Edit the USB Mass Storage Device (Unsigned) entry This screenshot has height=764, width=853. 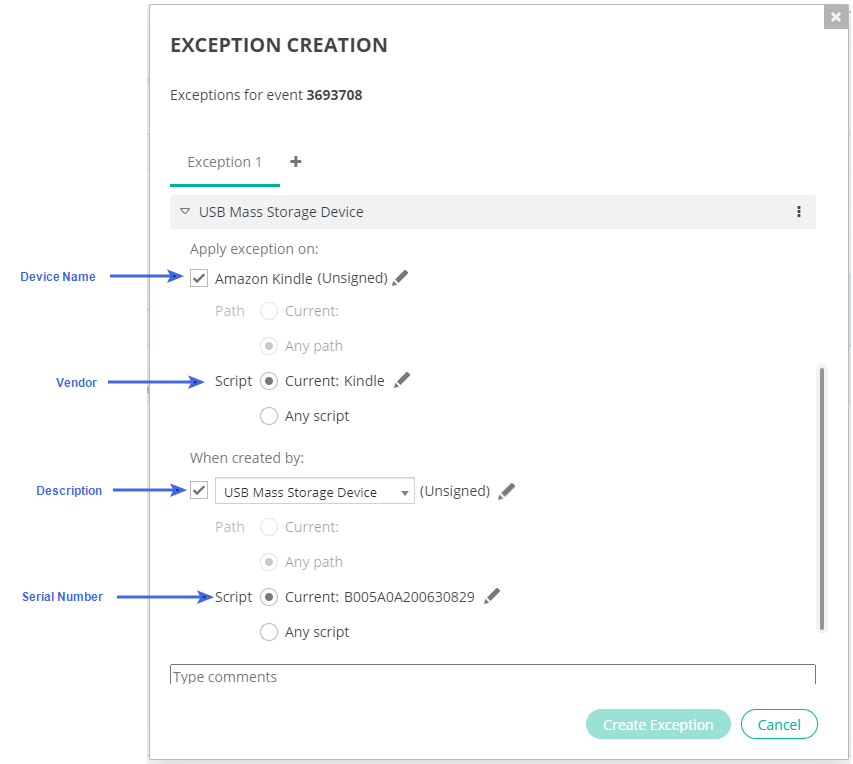pyautogui.click(x=507, y=491)
